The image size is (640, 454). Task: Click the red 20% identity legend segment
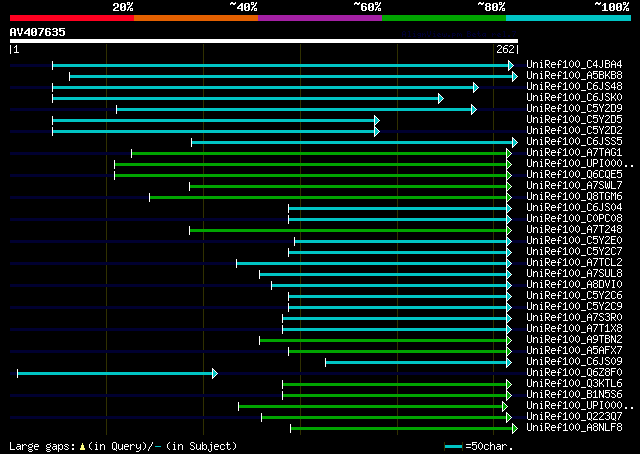[x=72, y=18]
